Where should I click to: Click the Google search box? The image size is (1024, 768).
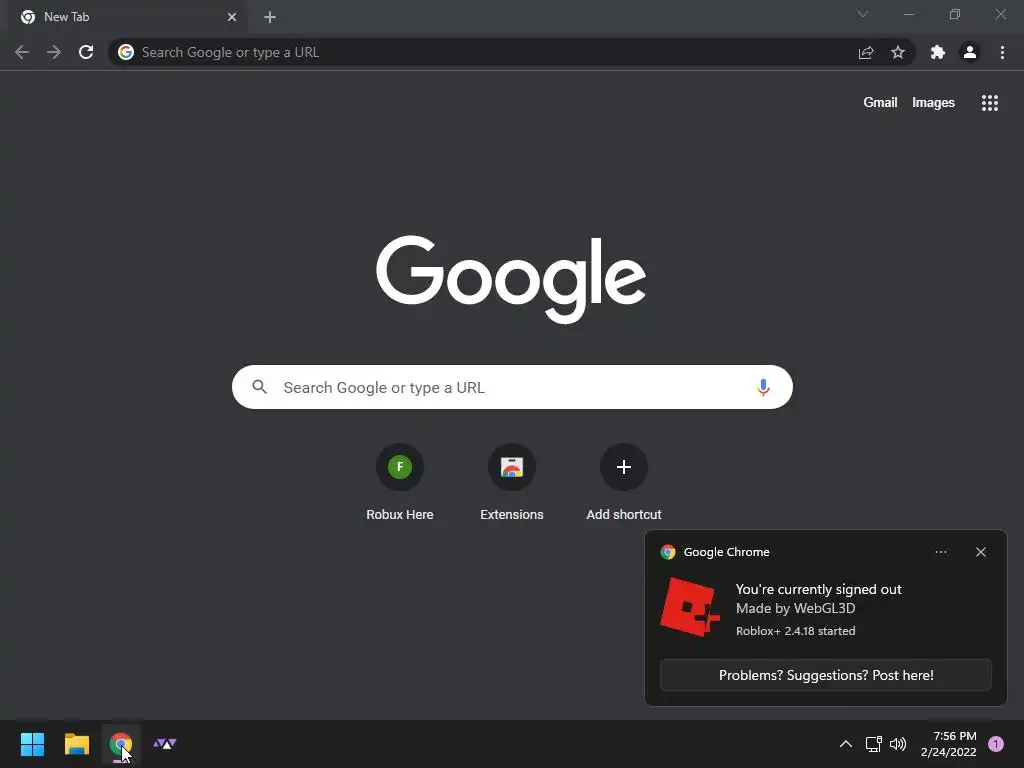pos(513,387)
